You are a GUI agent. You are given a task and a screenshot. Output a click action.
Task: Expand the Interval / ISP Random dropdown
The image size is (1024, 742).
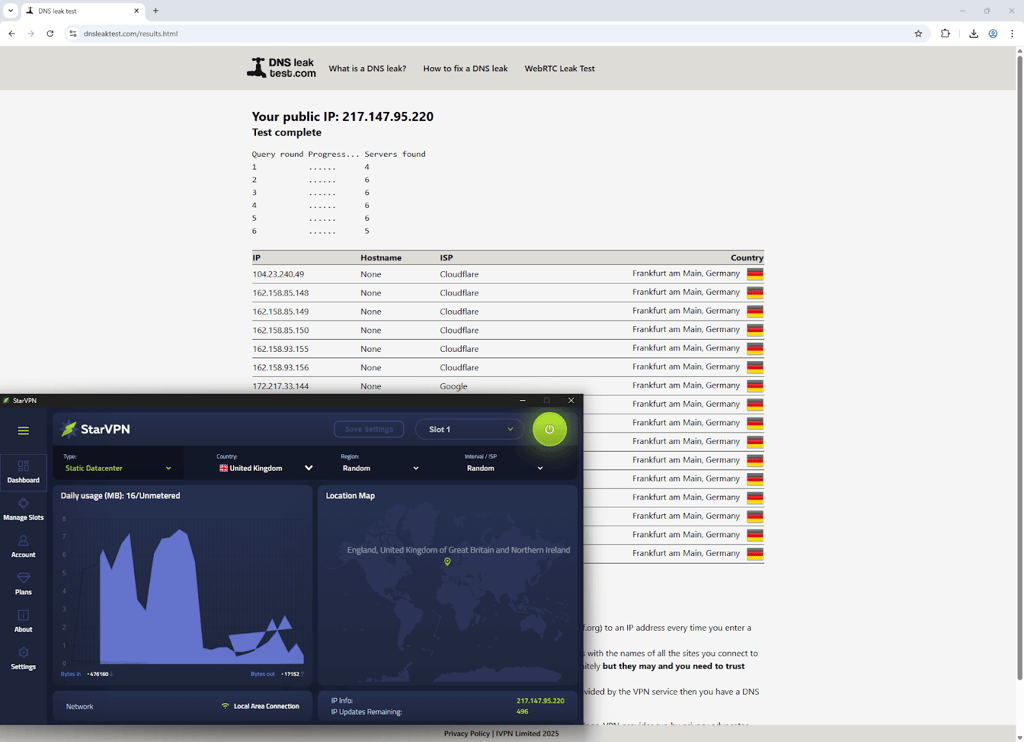[505, 468]
